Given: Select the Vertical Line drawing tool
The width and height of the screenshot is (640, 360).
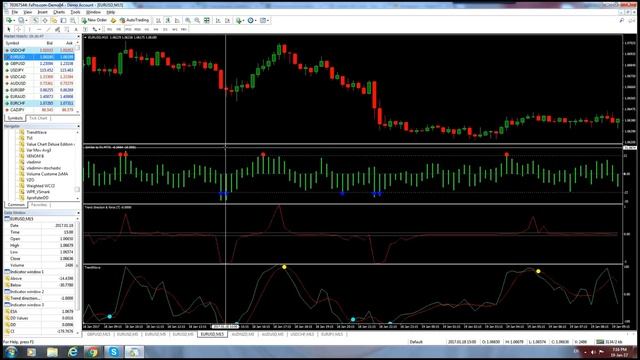Looking at the screenshot, I should (x=29, y=29).
